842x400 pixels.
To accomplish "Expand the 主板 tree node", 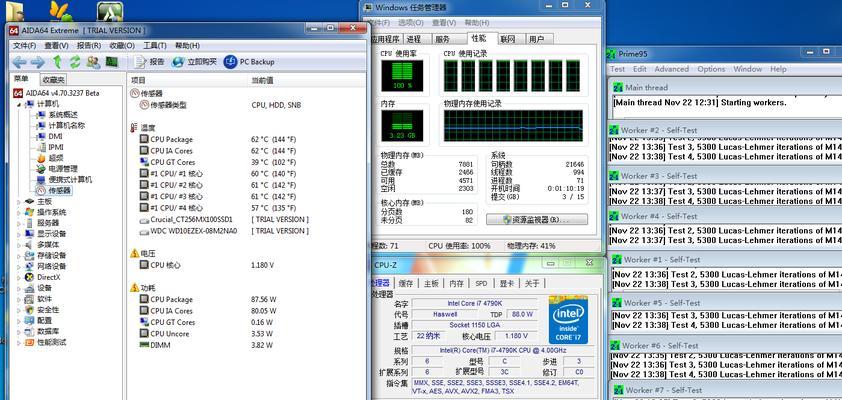I will [19, 201].
